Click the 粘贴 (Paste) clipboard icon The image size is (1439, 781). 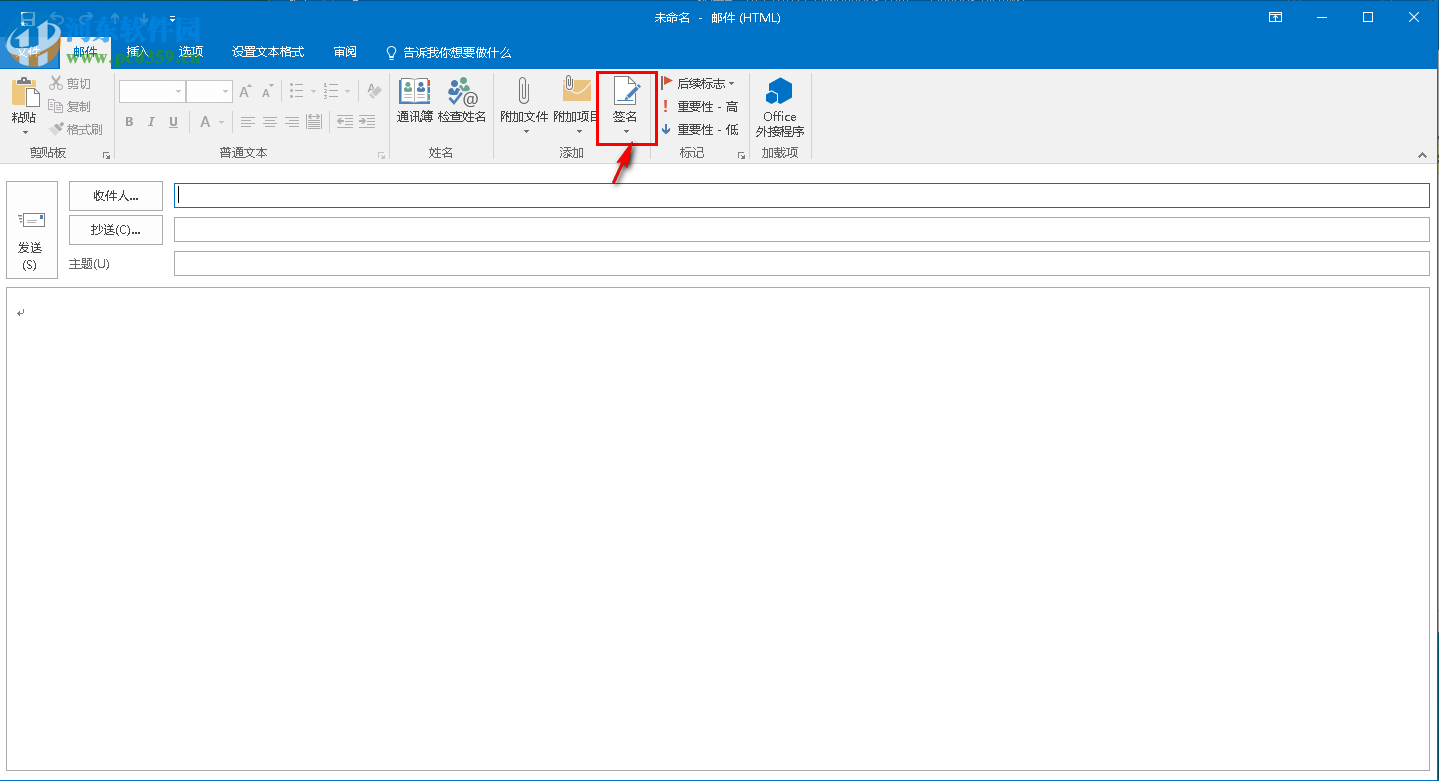click(x=25, y=92)
